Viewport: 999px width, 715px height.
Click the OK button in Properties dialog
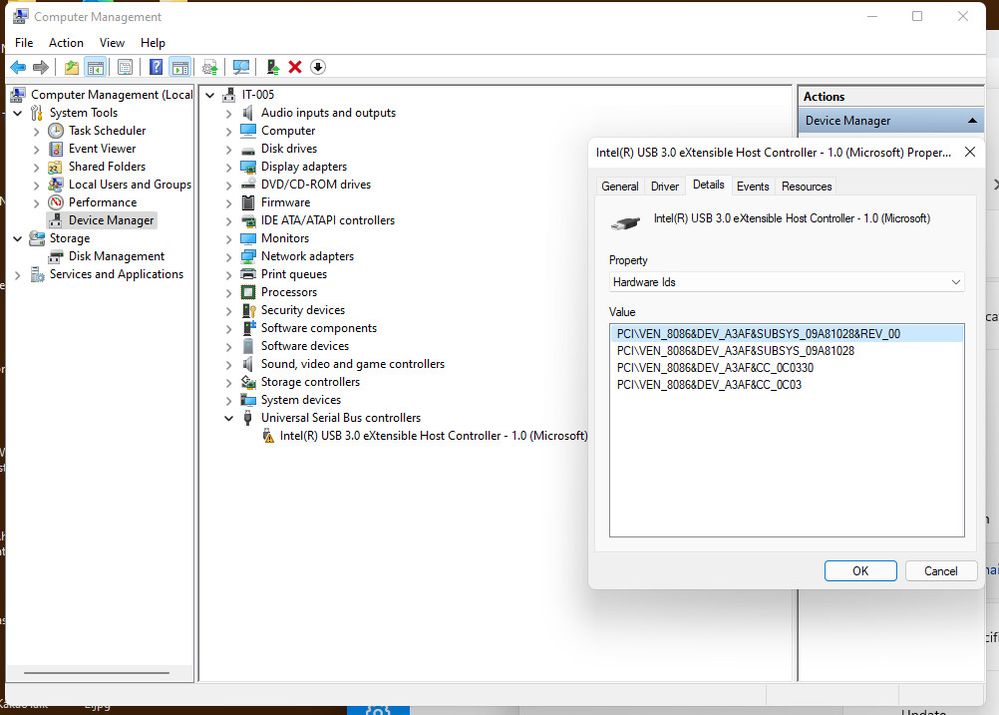[x=860, y=571]
